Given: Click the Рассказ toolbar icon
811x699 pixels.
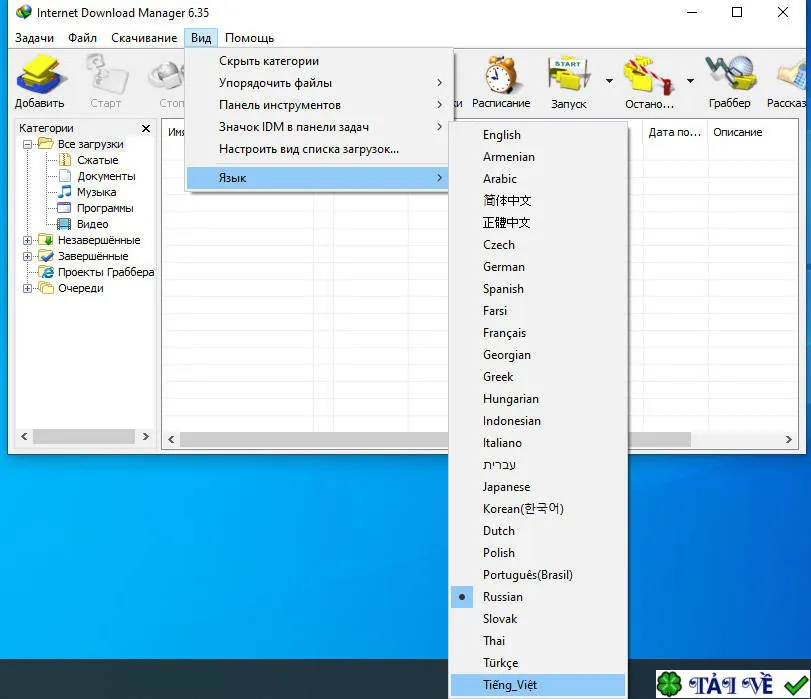Looking at the screenshot, I should click(x=791, y=76).
